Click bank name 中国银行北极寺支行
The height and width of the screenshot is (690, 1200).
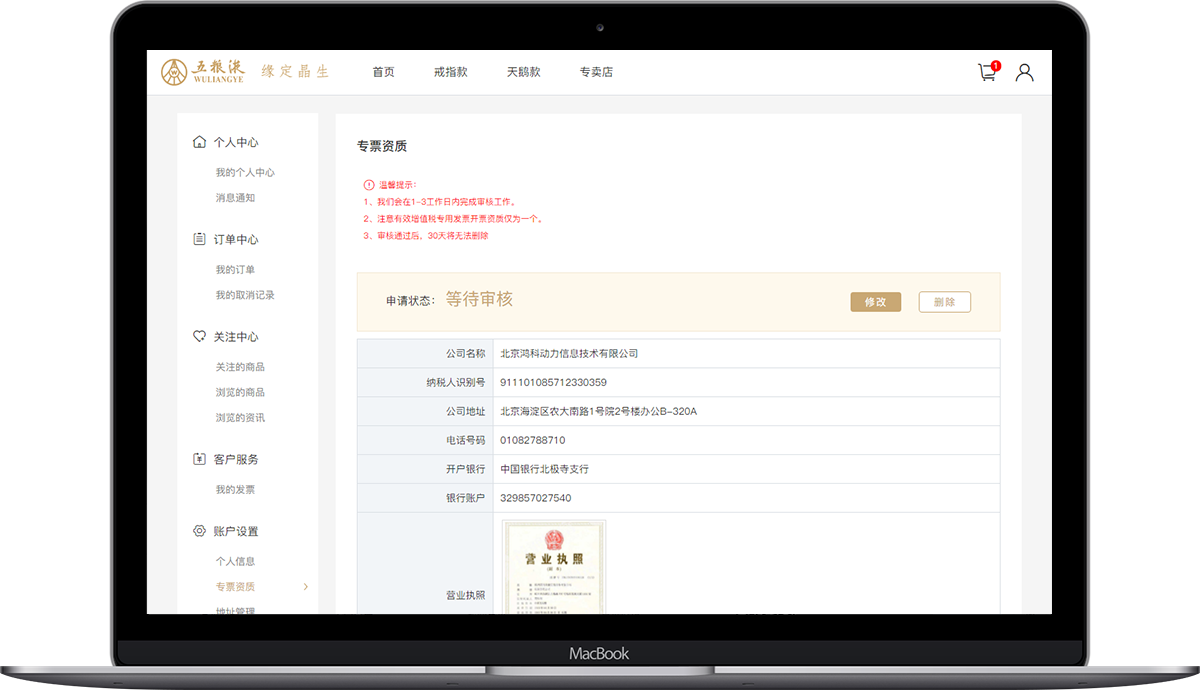click(544, 469)
